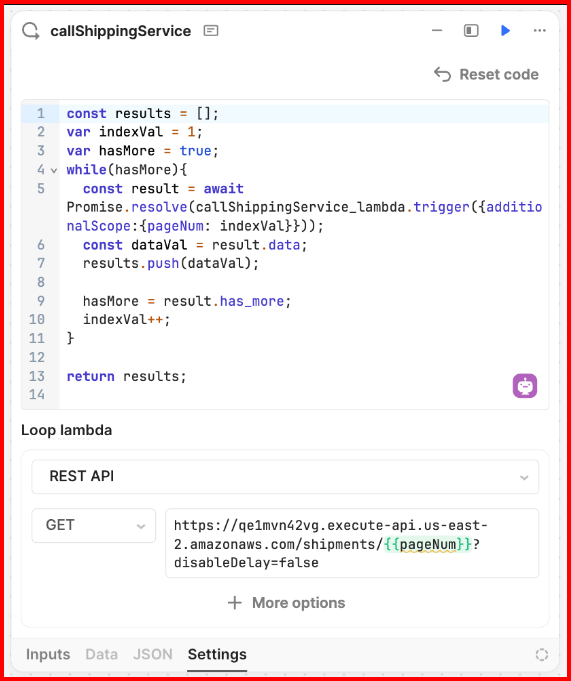Screen dimensions: 571x681
Task: Open the REST API resource dropdown
Action: click(285, 476)
